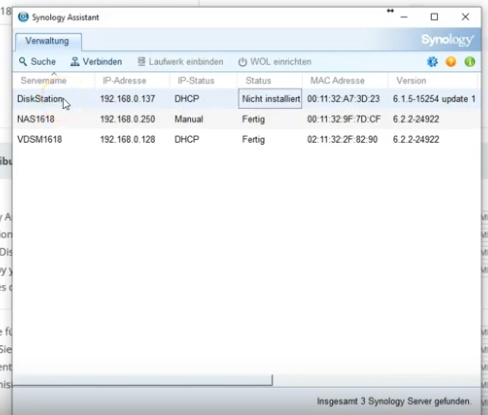Image resolution: width=488 pixels, height=415 pixels.
Task: Click Fertig status in VDSM1618 row
Action: pyautogui.click(x=253, y=140)
